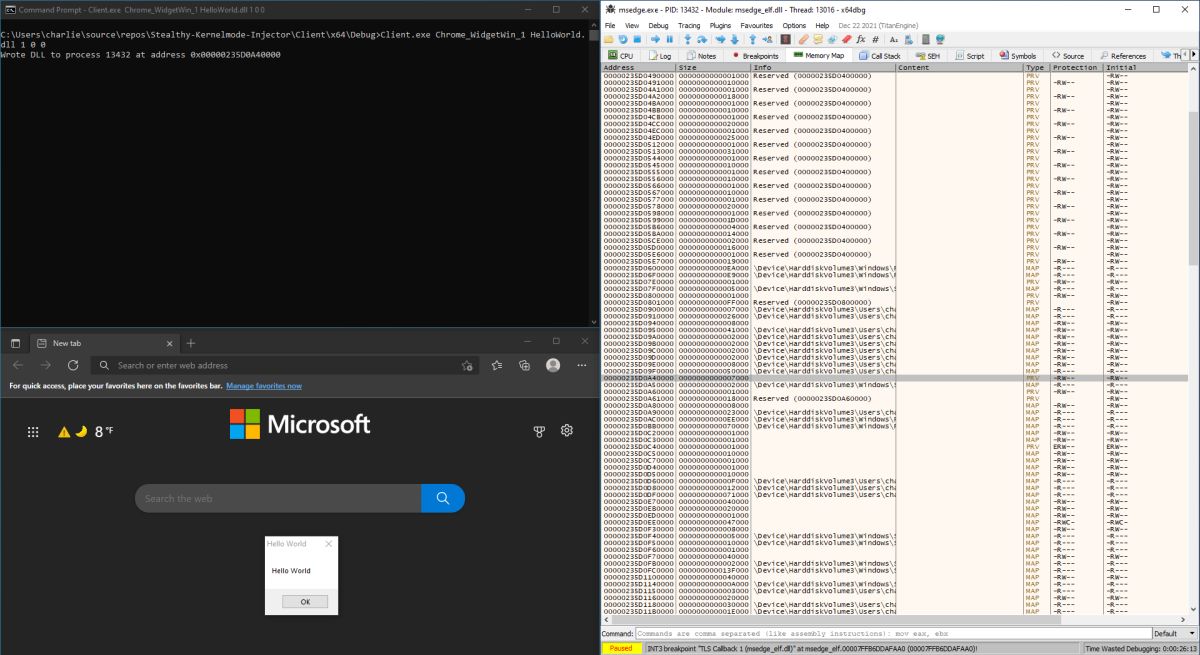The width and height of the screenshot is (1200, 655).
Task: Open Functions list fx icon
Action: click(x=861, y=39)
